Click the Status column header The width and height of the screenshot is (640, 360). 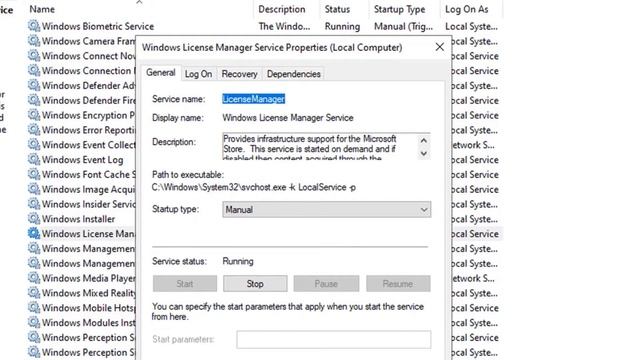(337, 9)
